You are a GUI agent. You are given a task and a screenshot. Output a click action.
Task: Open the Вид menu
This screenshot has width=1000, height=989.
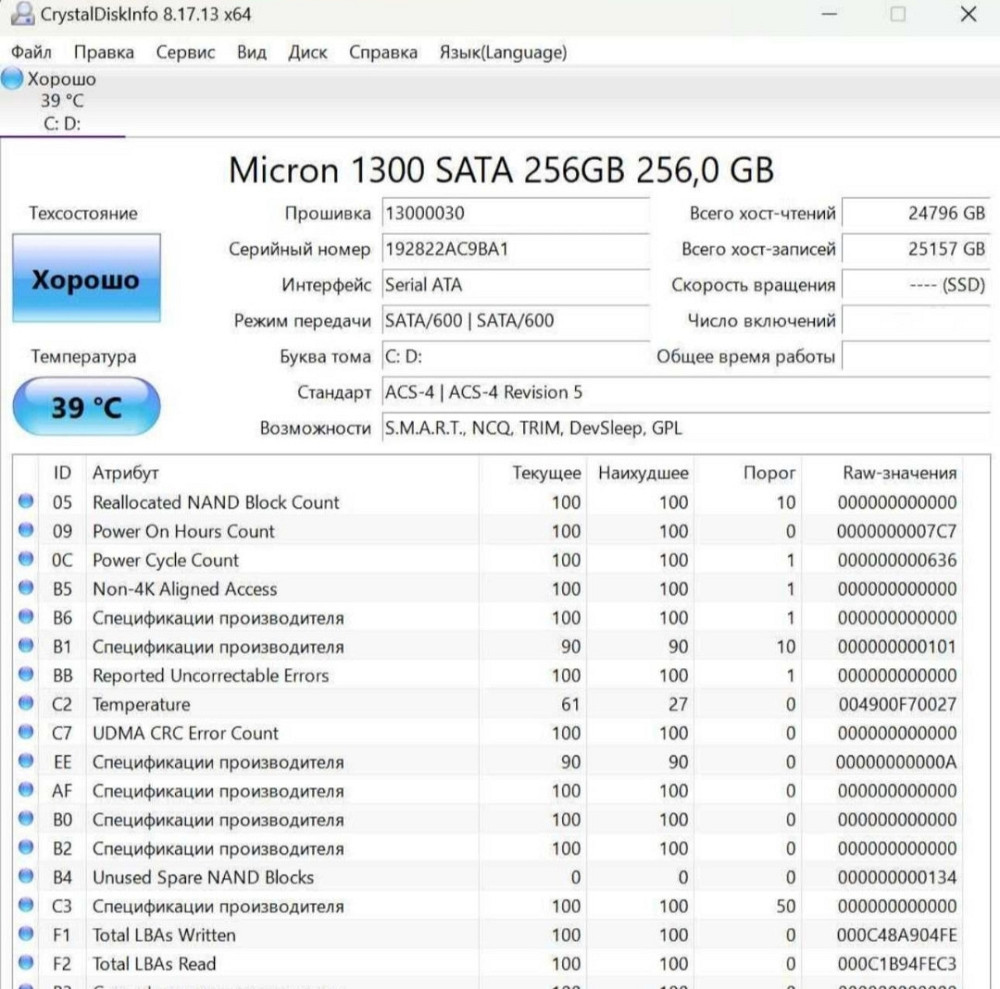click(251, 52)
